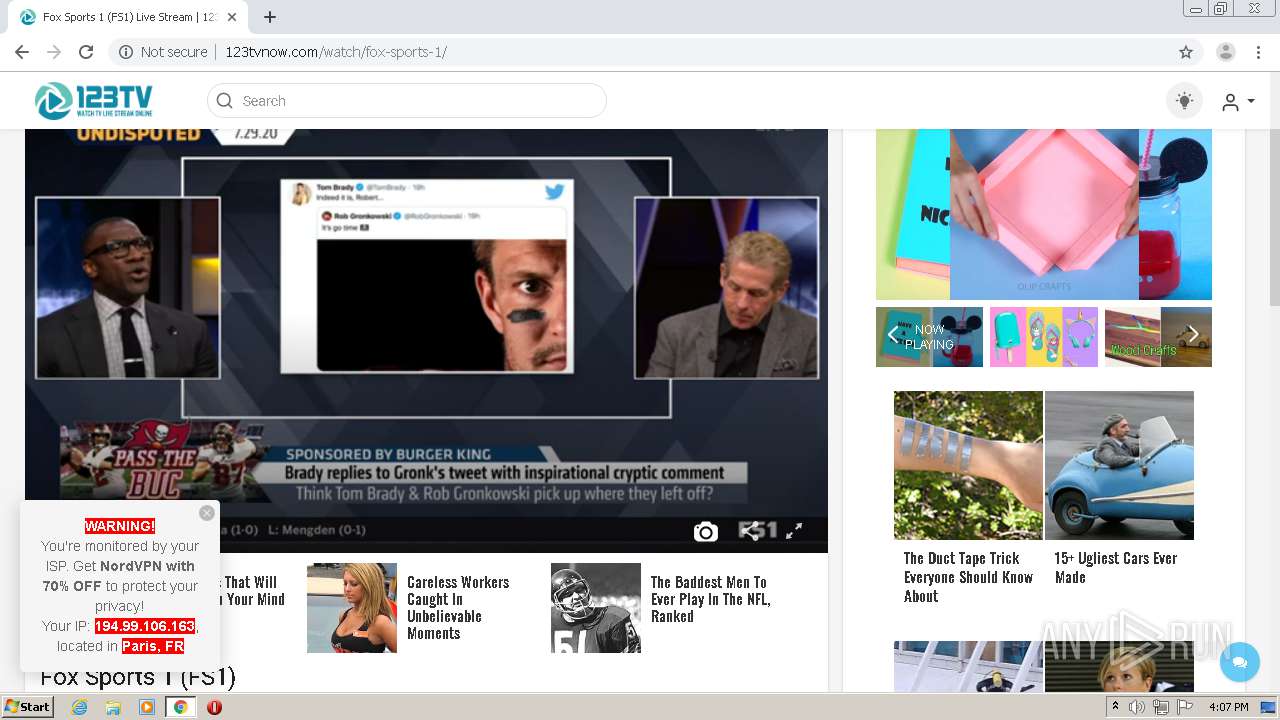Click the share icon on player
The image size is (1280, 720).
pos(749,531)
